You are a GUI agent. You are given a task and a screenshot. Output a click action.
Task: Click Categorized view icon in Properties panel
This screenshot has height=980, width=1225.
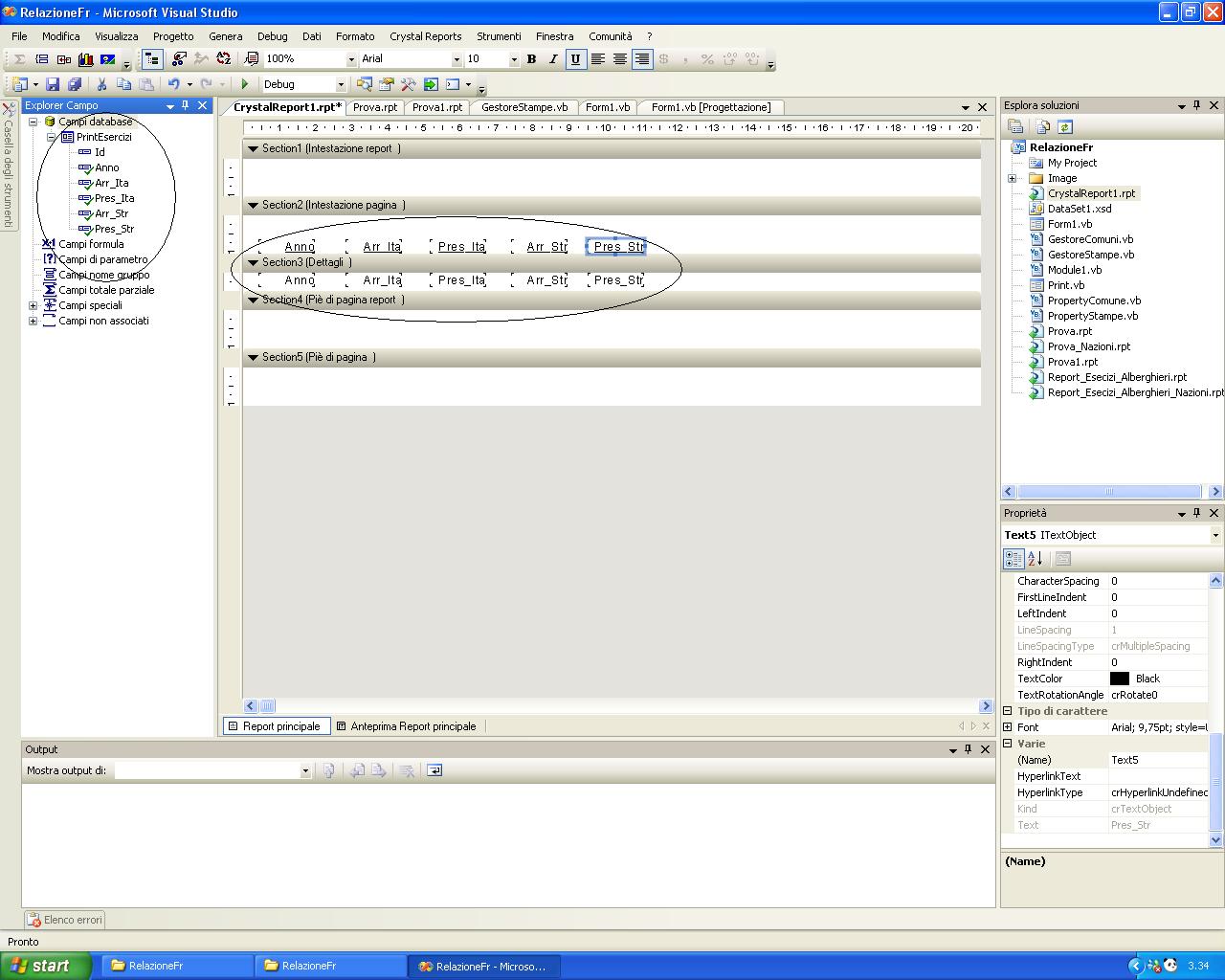[1013, 559]
